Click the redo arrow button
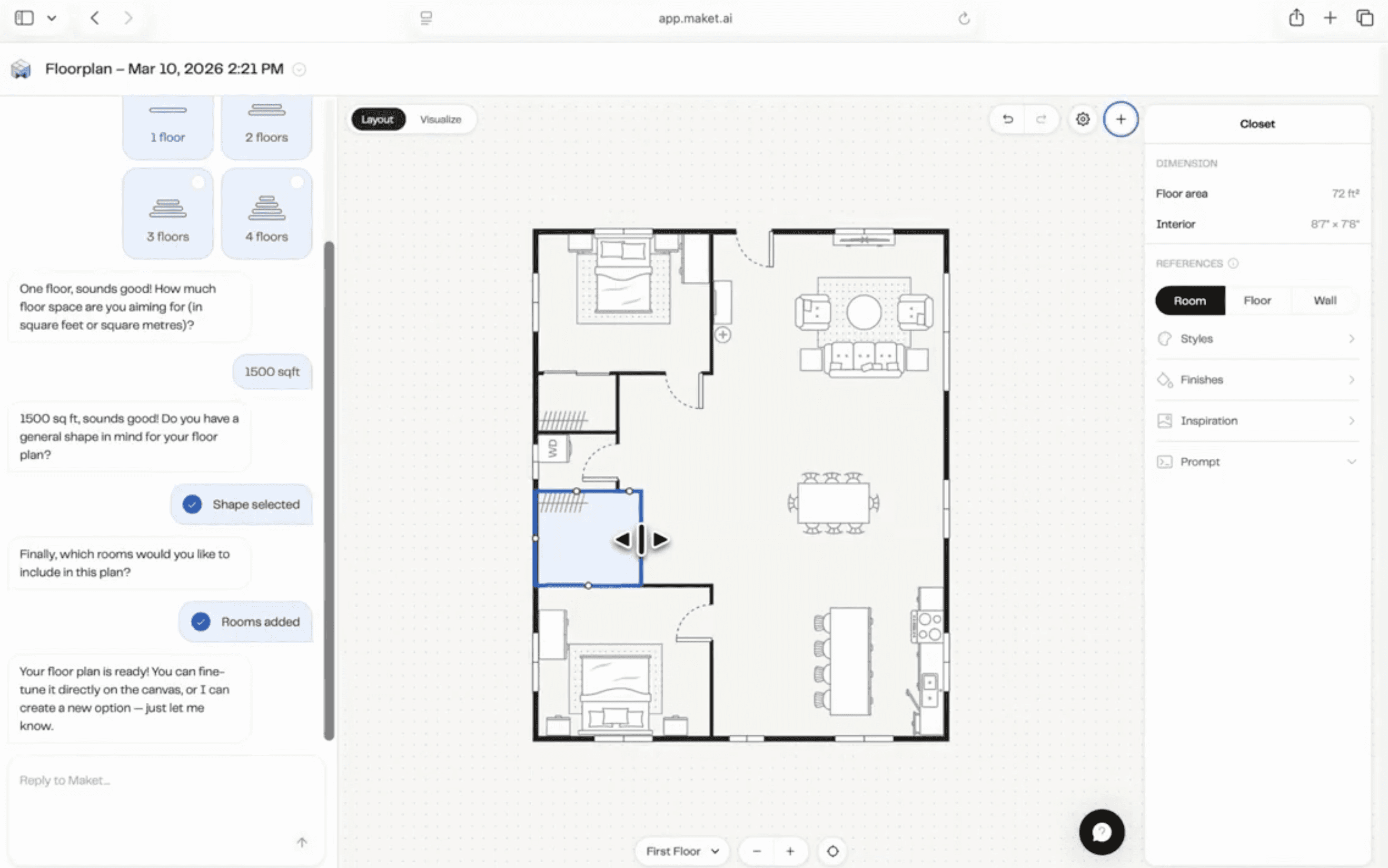This screenshot has height=868, width=1388. point(1041,119)
